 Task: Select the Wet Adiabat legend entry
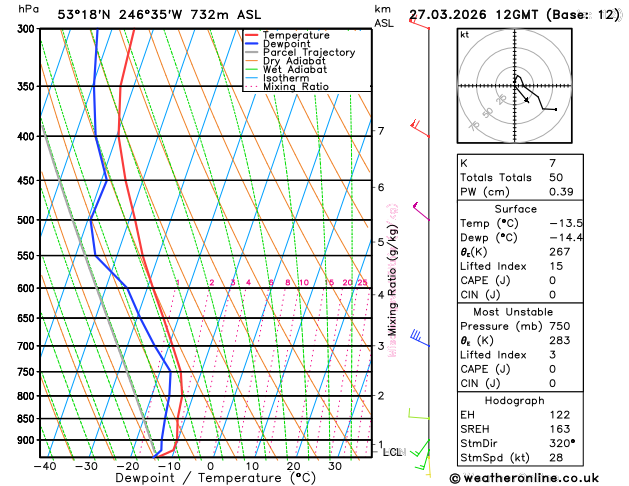pyautogui.click(x=295, y=69)
